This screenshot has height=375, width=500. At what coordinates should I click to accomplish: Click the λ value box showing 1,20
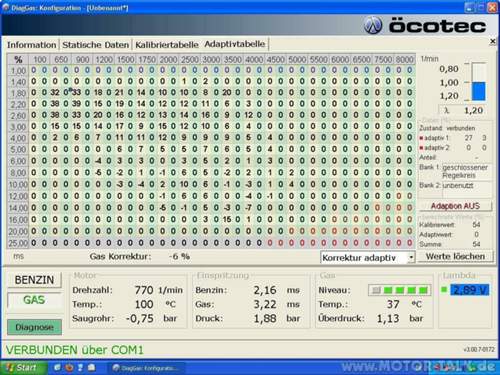tap(464, 110)
